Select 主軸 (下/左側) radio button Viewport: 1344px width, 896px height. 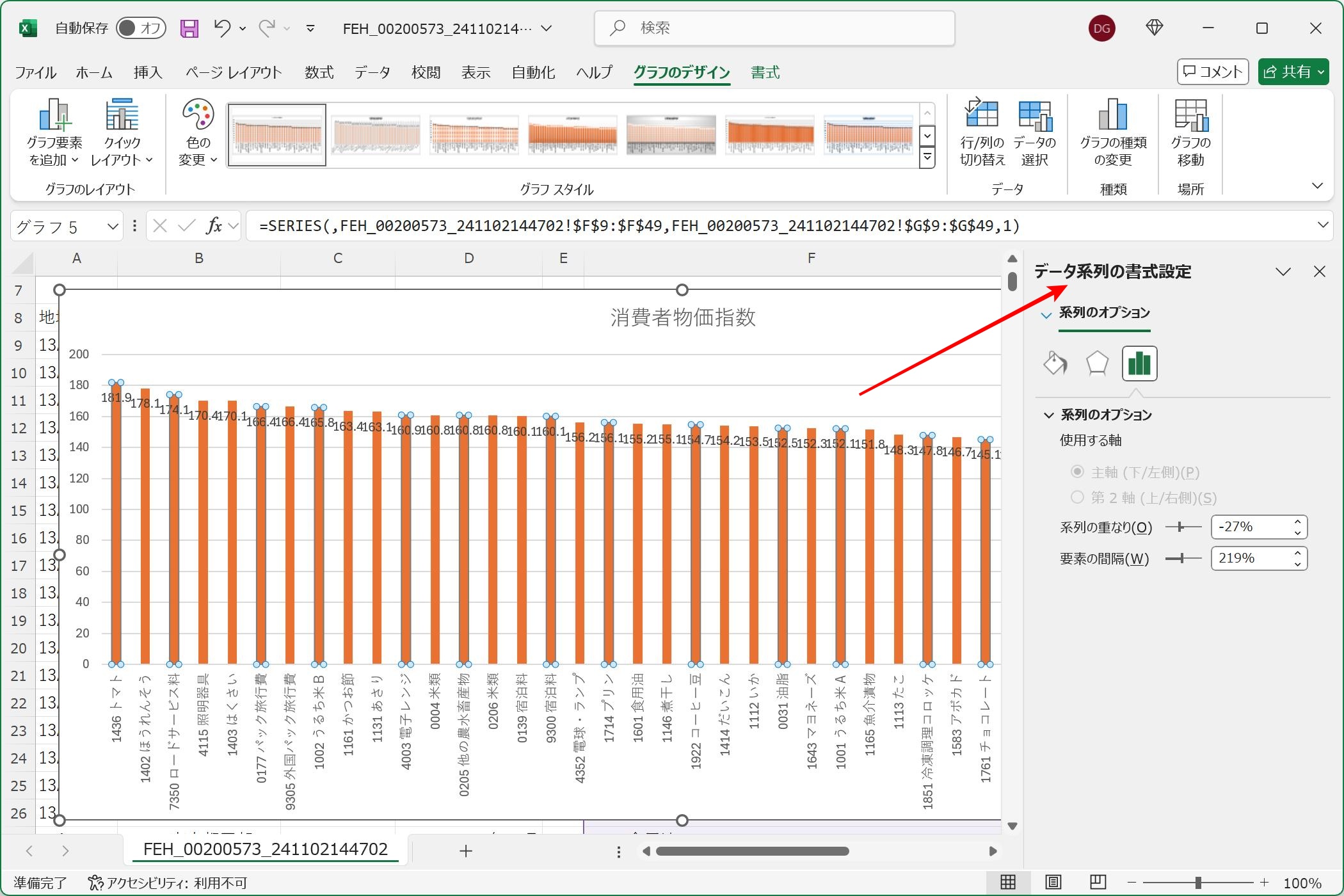[x=1077, y=472]
